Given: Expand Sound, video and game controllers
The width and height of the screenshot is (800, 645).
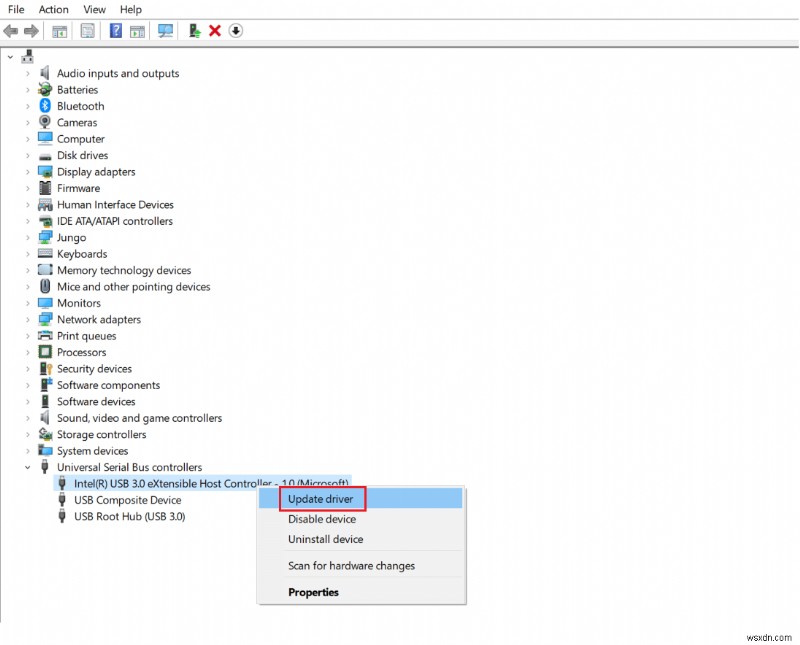Looking at the screenshot, I should pyautogui.click(x=27, y=417).
